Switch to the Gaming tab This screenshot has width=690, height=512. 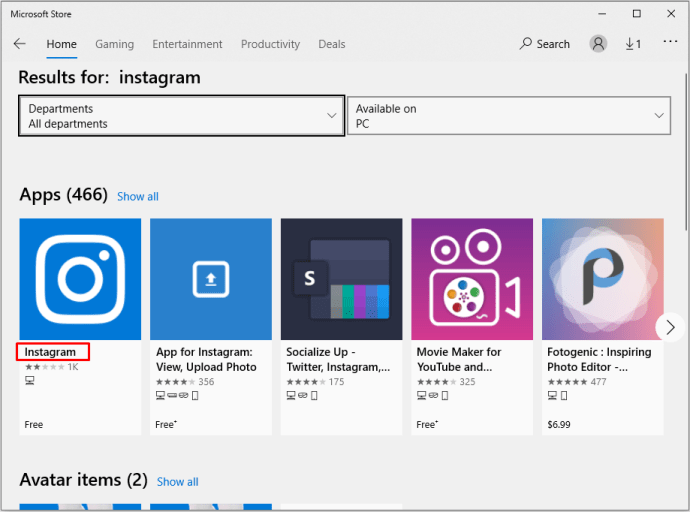point(114,44)
